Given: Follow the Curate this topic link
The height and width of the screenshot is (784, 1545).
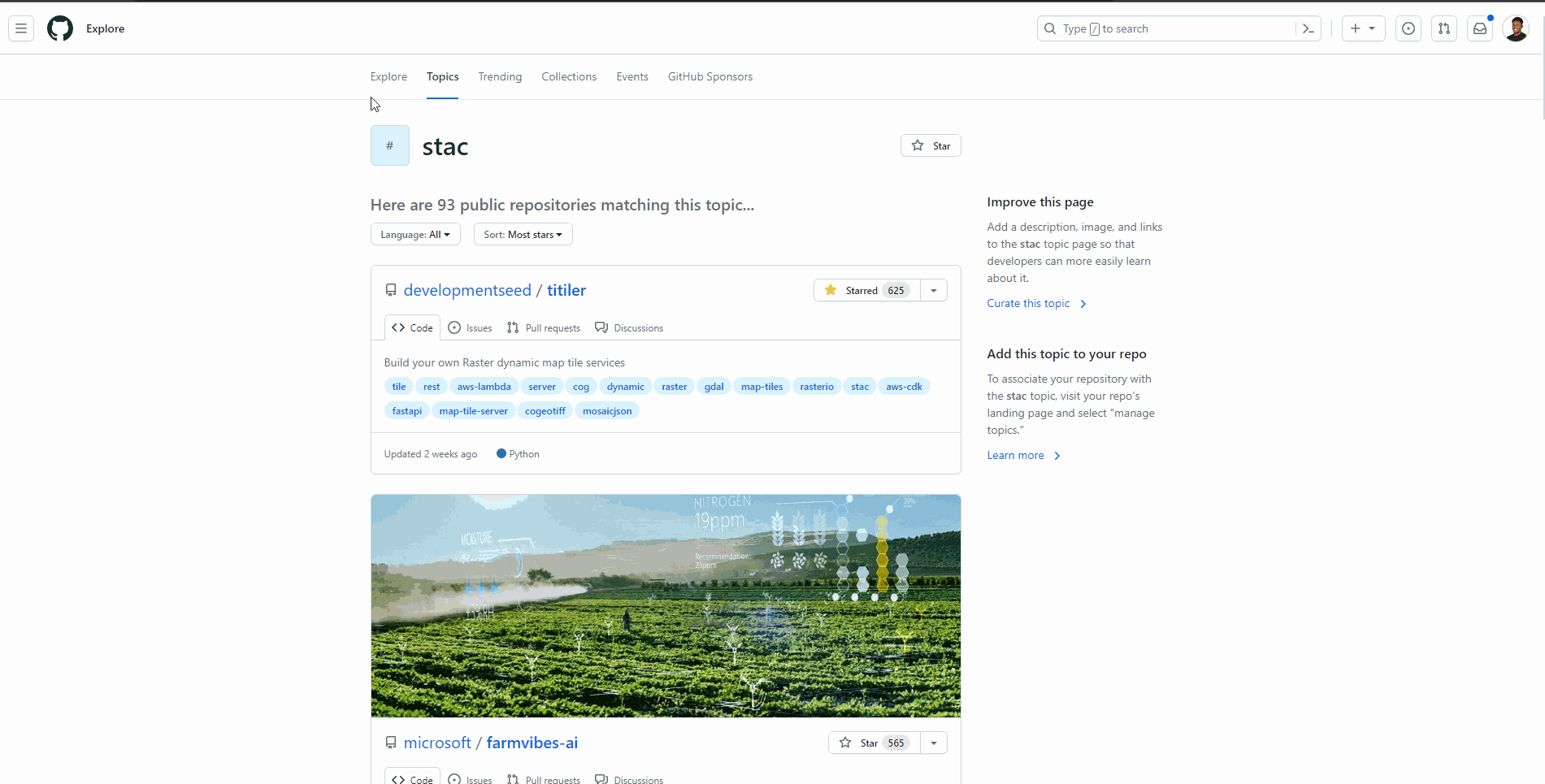Looking at the screenshot, I should click(x=1027, y=303).
